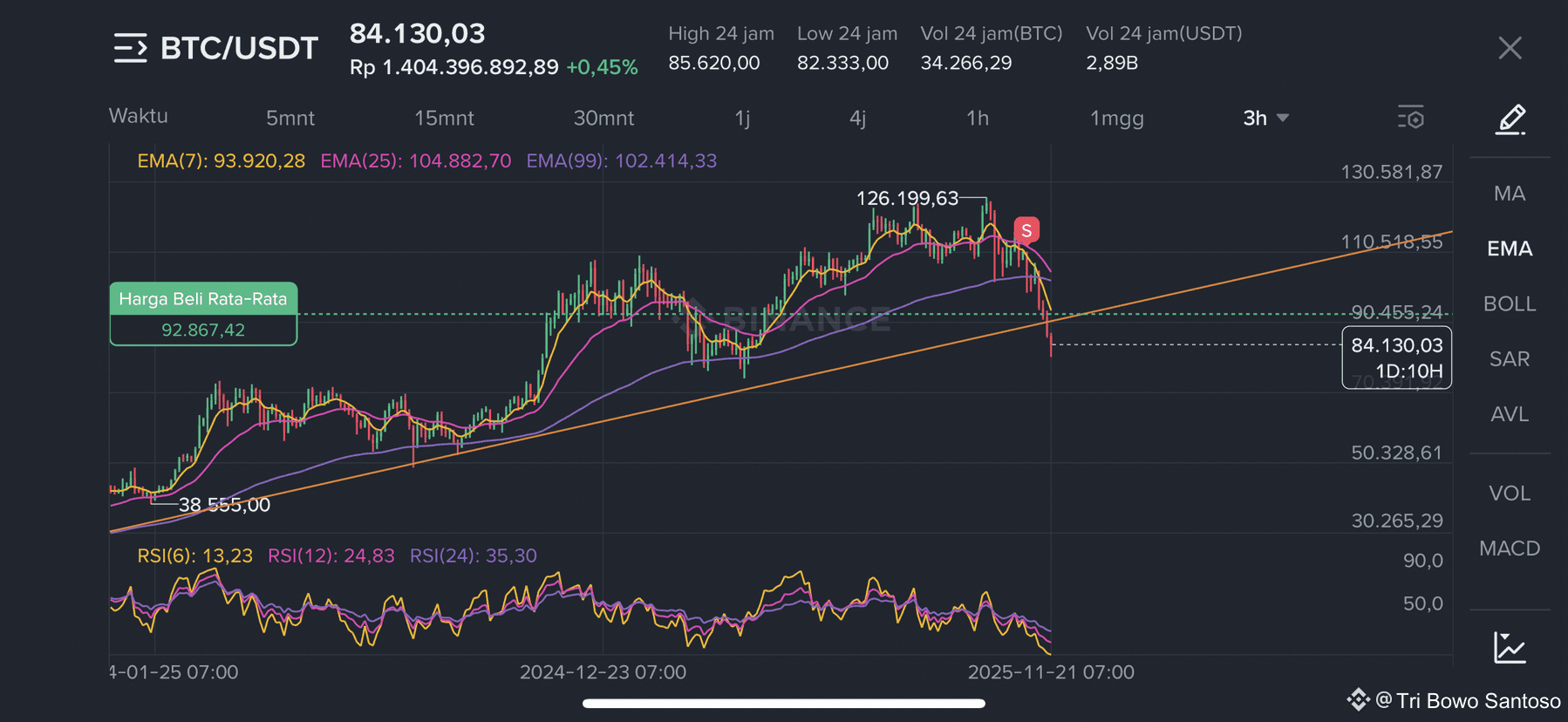Image resolution: width=1568 pixels, height=722 pixels.
Task: Tap the EMA(25) legend value
Action: pyautogui.click(x=416, y=160)
